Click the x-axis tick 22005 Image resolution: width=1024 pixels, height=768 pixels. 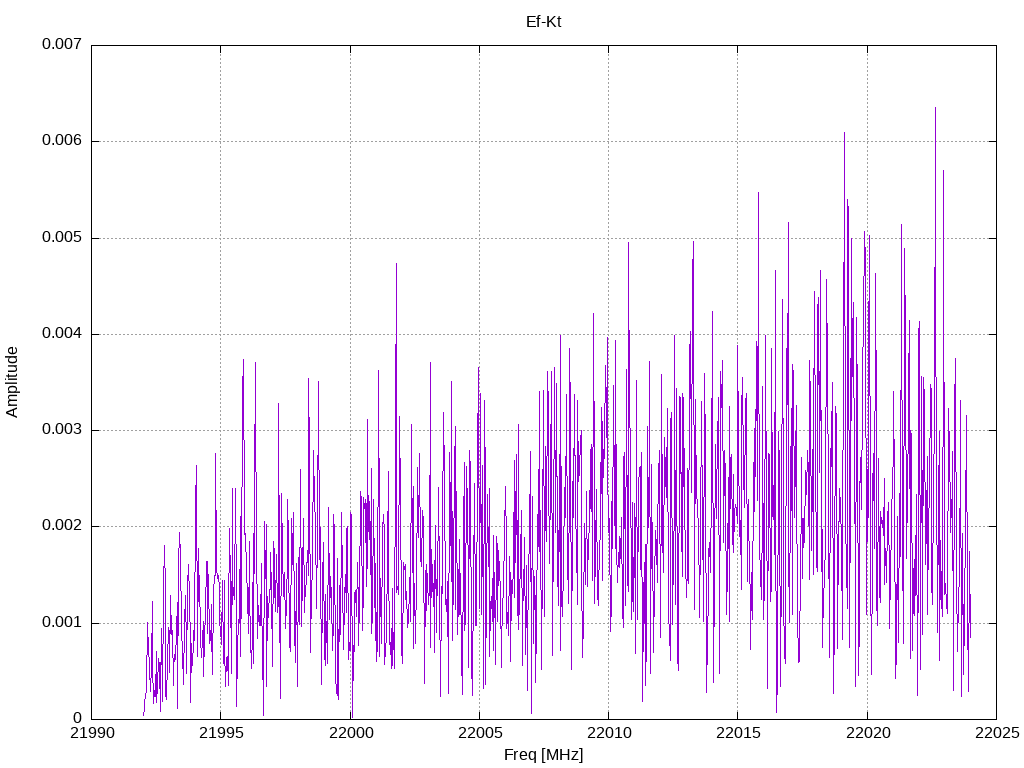pos(479,733)
